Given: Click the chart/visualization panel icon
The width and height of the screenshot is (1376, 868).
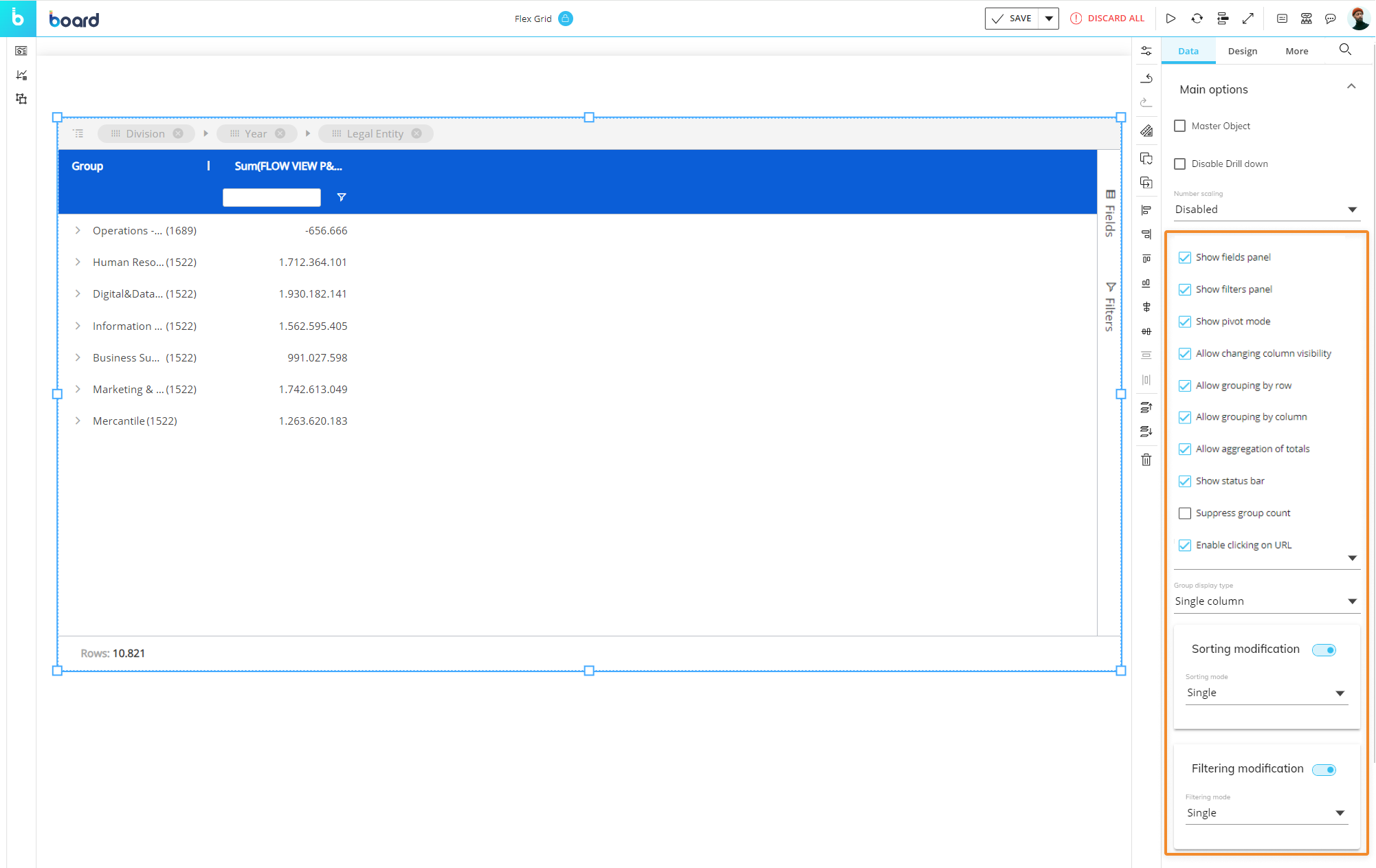Looking at the screenshot, I should tap(23, 75).
